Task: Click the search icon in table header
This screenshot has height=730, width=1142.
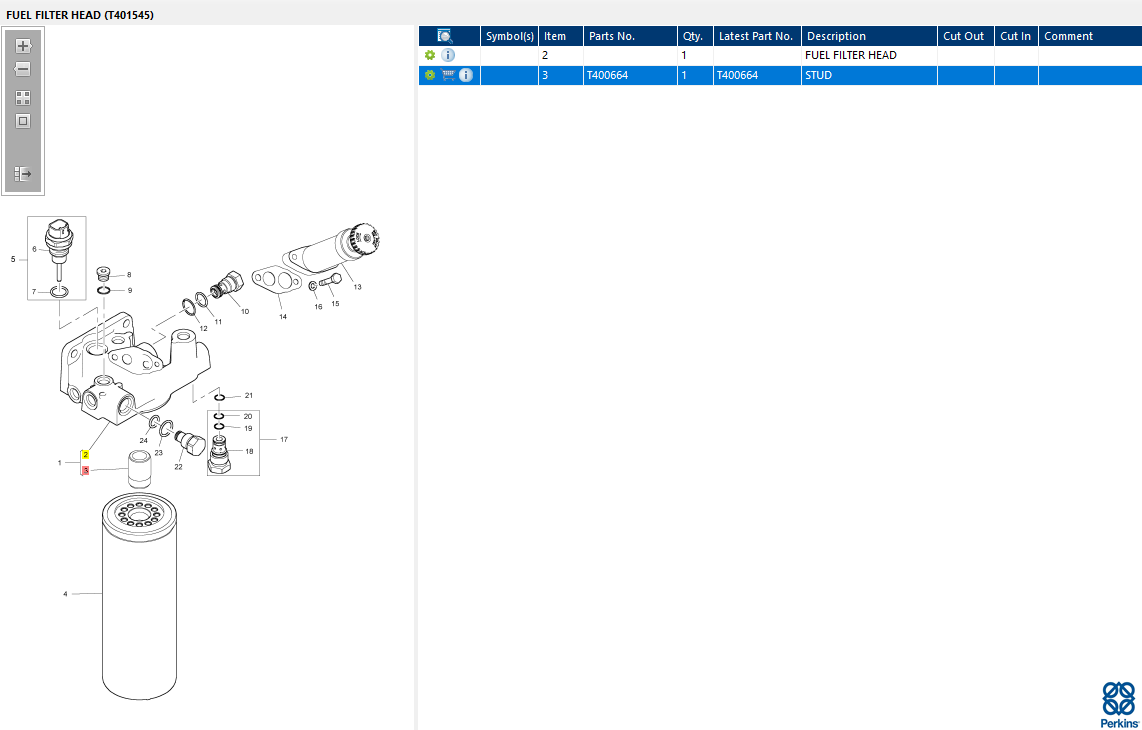Action: point(445,36)
